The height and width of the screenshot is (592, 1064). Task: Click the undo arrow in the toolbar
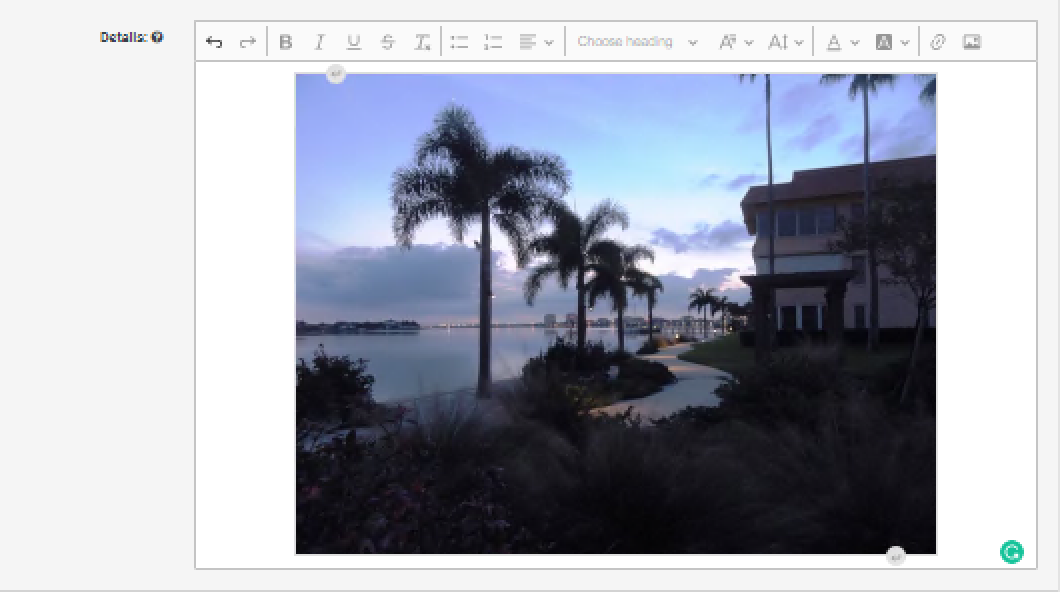(x=214, y=42)
